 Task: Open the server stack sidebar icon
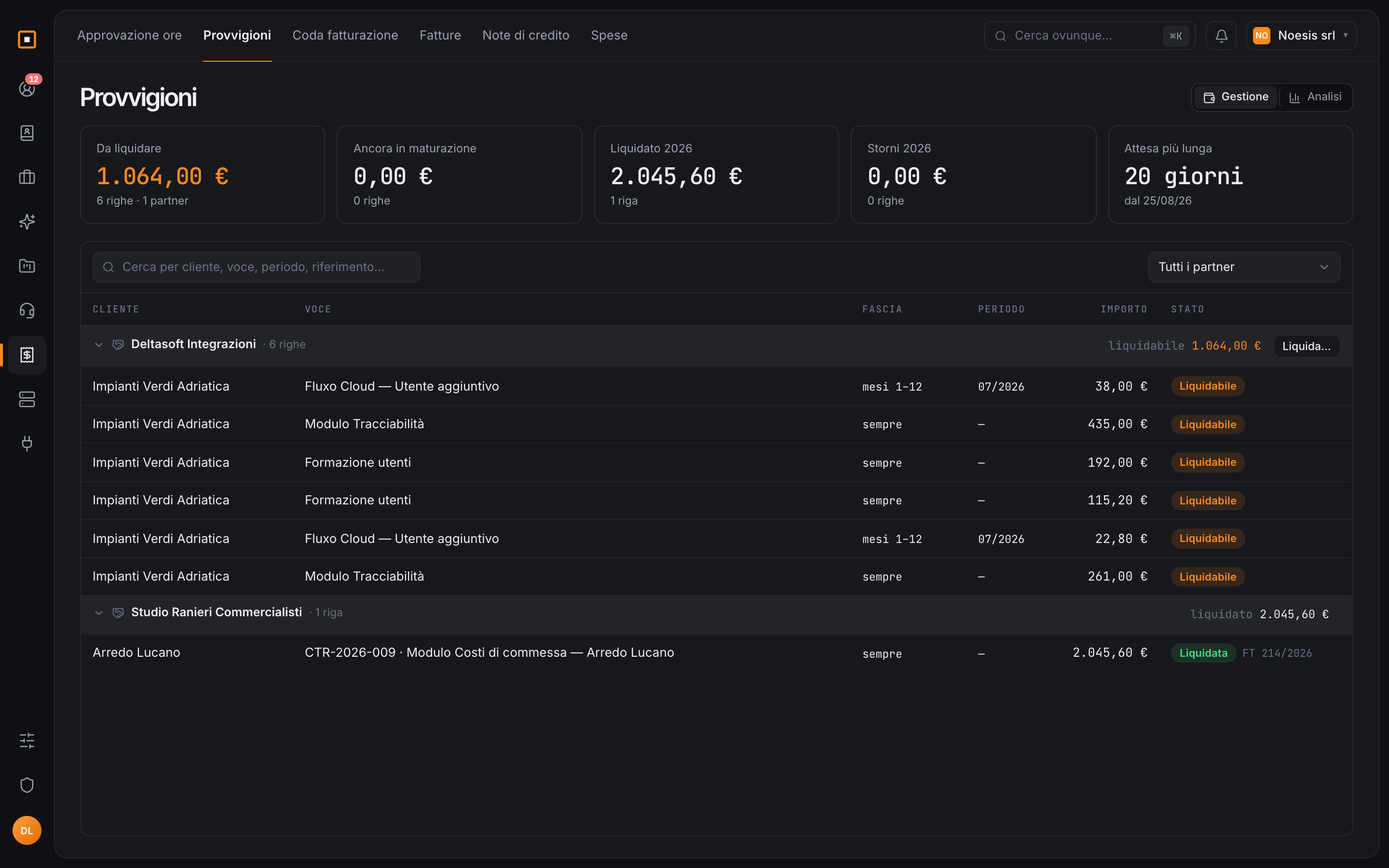pos(27,399)
